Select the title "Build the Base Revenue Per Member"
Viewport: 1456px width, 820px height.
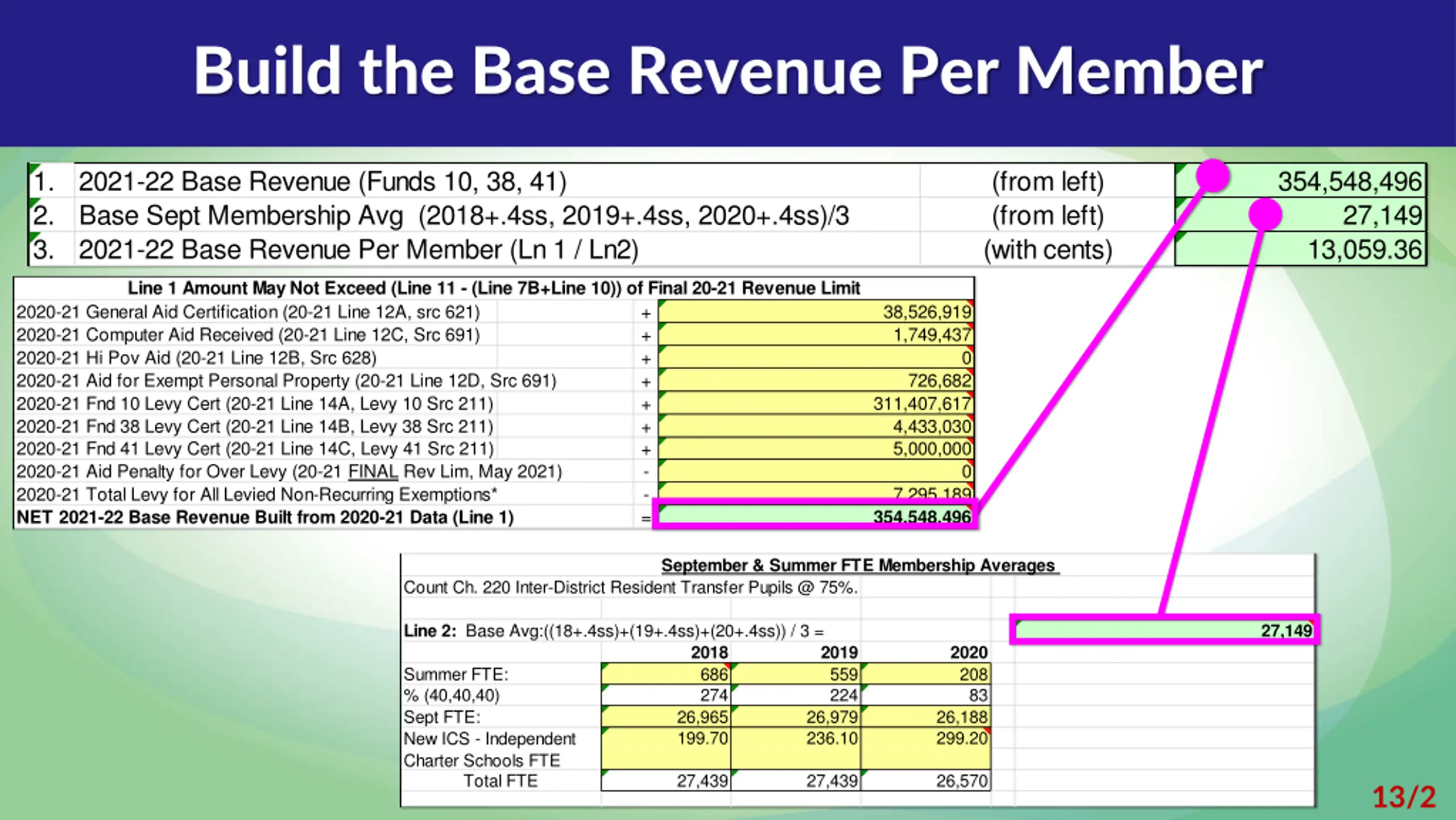pyautogui.click(x=728, y=71)
